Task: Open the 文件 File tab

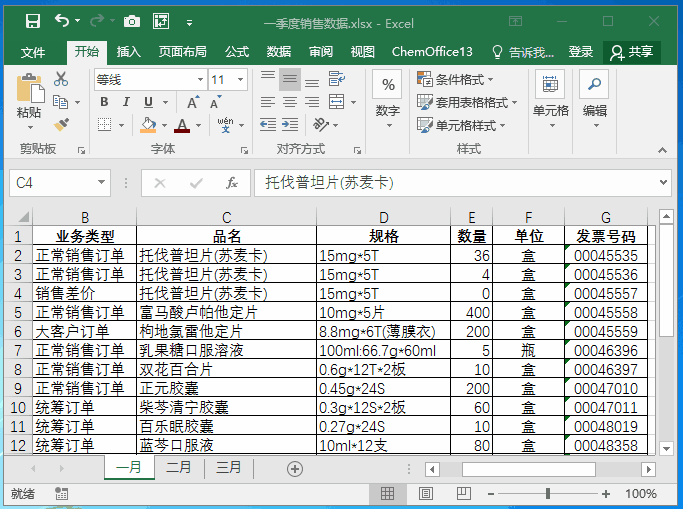Action: coord(33,52)
